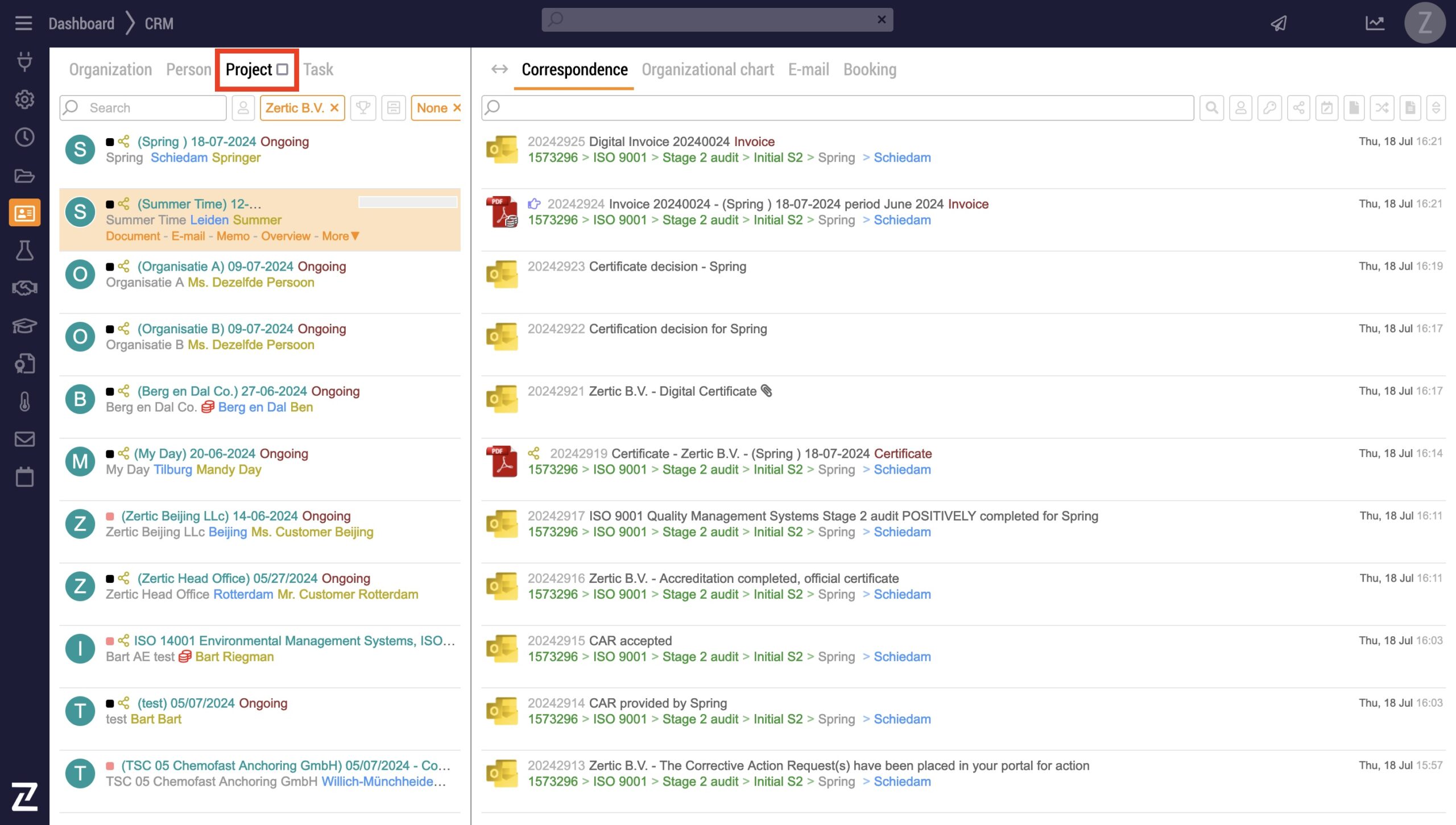The height and width of the screenshot is (825, 1456).
Task: Click the trophy filter icon in project list
Action: pos(363,108)
